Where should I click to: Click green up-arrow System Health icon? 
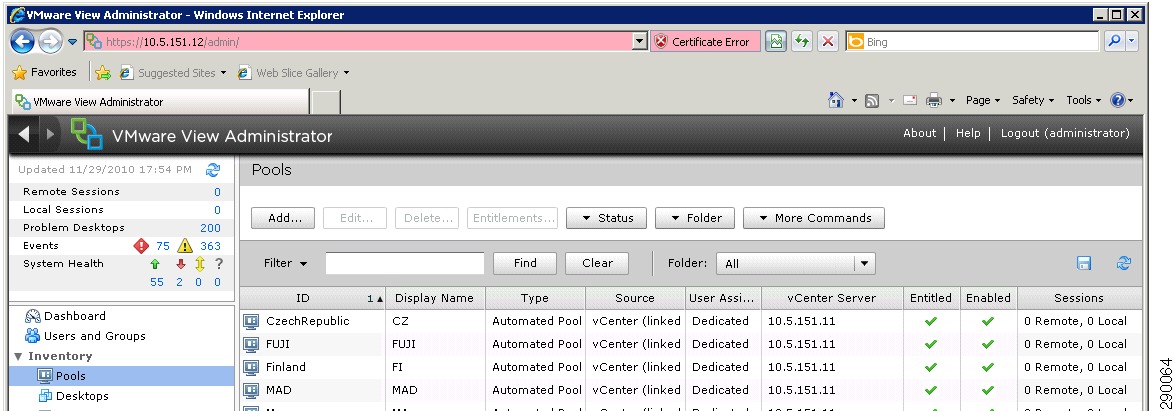[156, 264]
